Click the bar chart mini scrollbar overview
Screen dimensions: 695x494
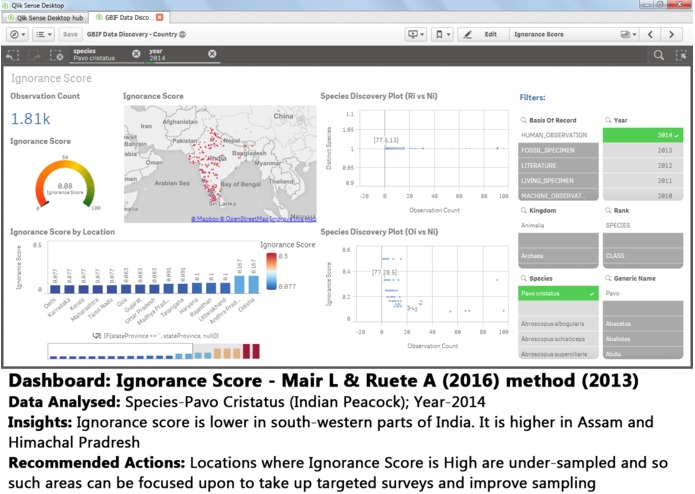(x=153, y=351)
